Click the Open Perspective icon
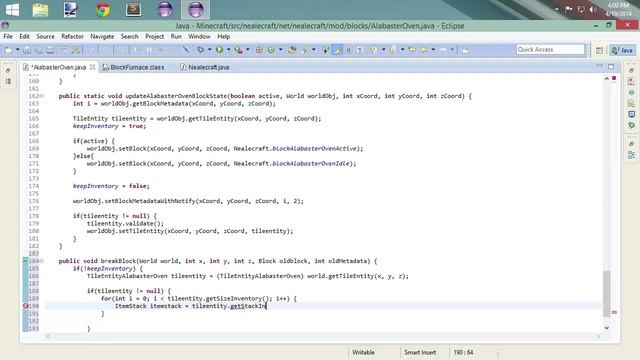Viewport: 640px width, 360px height. point(599,50)
